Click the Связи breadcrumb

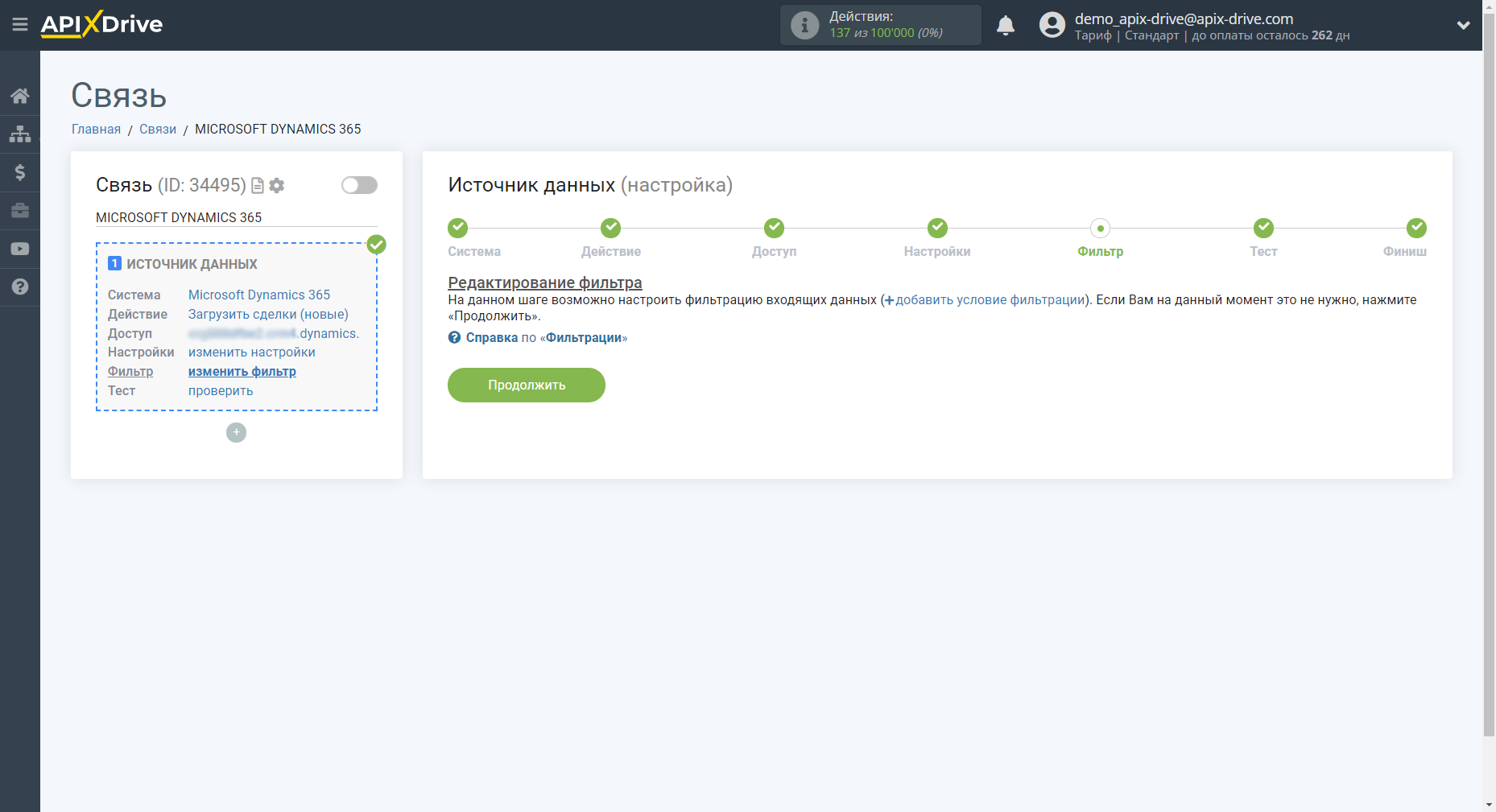tap(158, 130)
